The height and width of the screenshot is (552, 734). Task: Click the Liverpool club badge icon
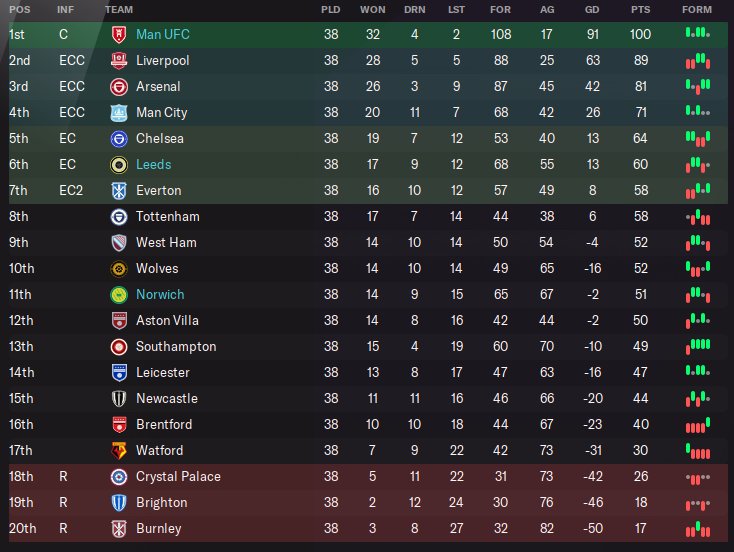coord(118,61)
